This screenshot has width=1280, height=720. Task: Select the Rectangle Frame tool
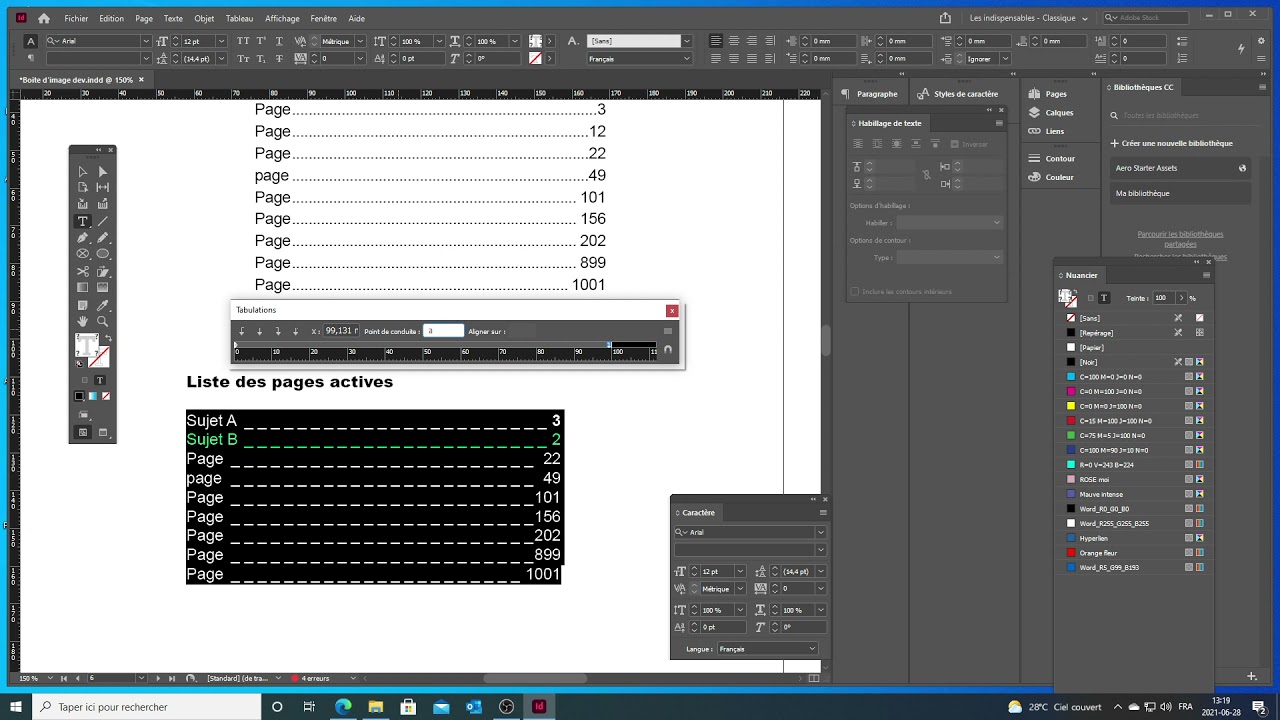[x=82, y=254]
